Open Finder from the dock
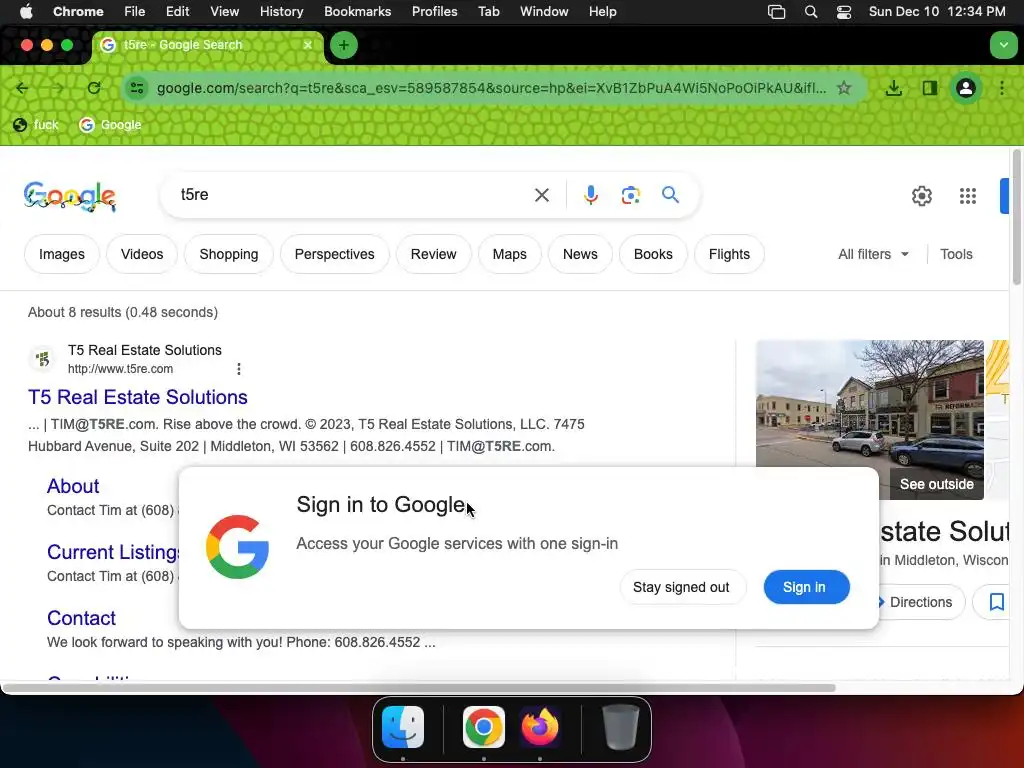Viewport: 1024px width, 768px height. click(403, 727)
